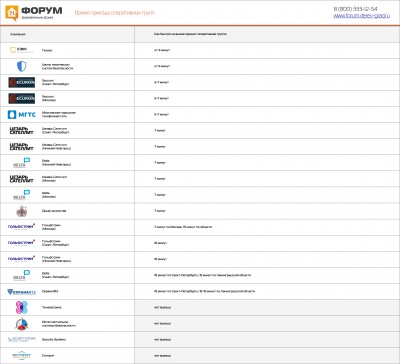The width and height of the screenshot is (400, 364).
Task: Click arrival time in Securon Moscow row
Action: (161, 98)
